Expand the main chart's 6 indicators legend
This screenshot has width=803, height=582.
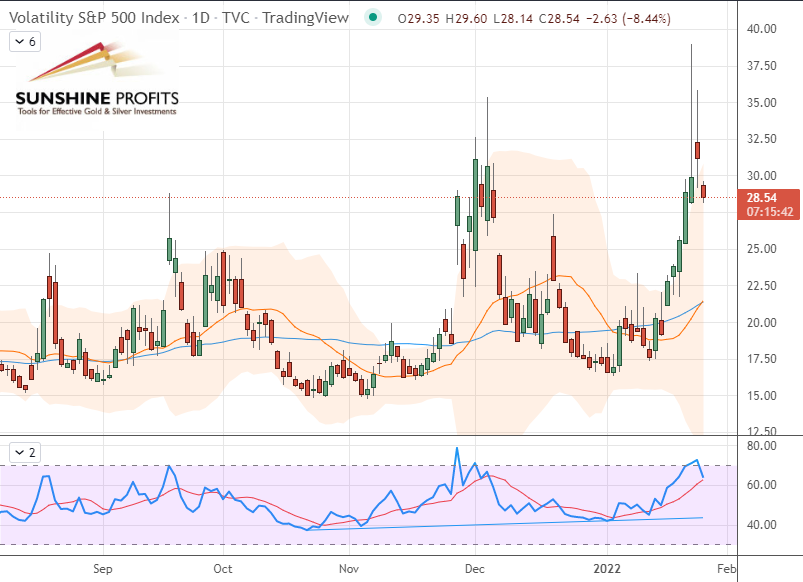[25, 41]
